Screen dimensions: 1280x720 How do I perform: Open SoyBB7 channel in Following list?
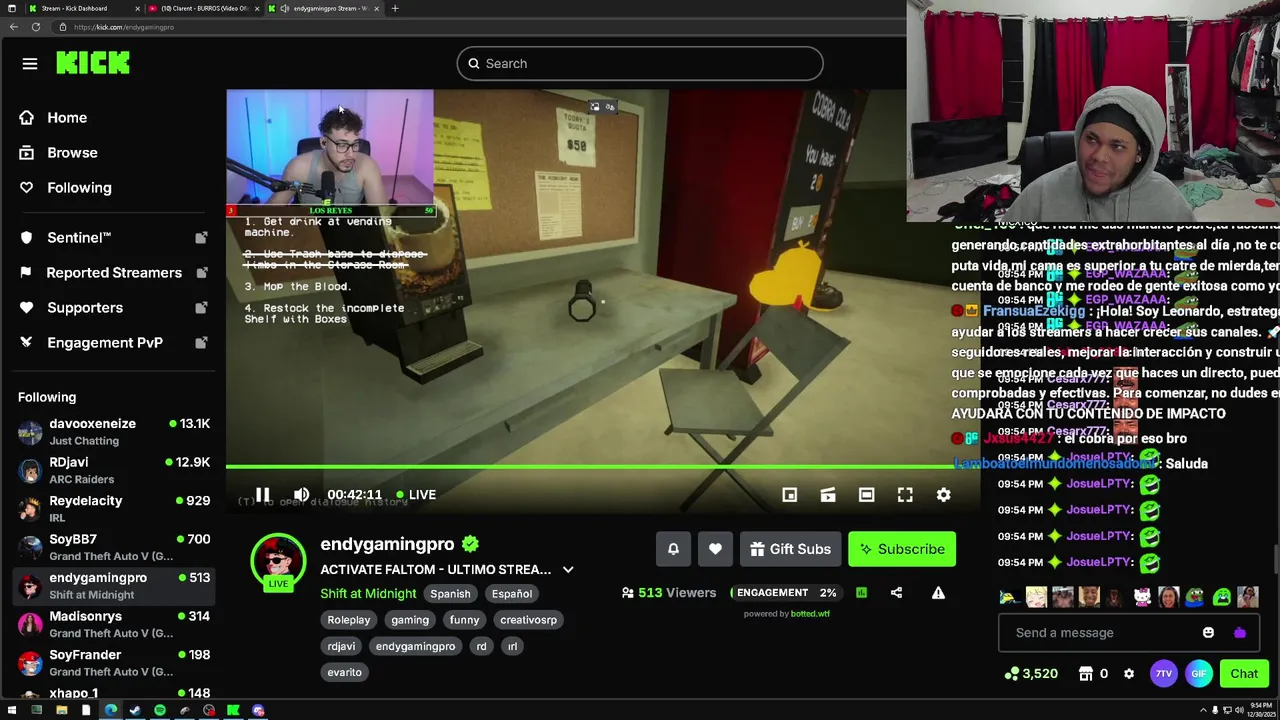[113, 547]
